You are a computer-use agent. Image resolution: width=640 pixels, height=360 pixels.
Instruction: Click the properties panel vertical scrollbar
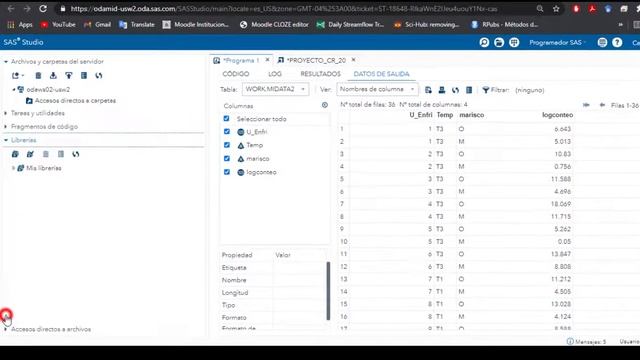tap(329, 291)
